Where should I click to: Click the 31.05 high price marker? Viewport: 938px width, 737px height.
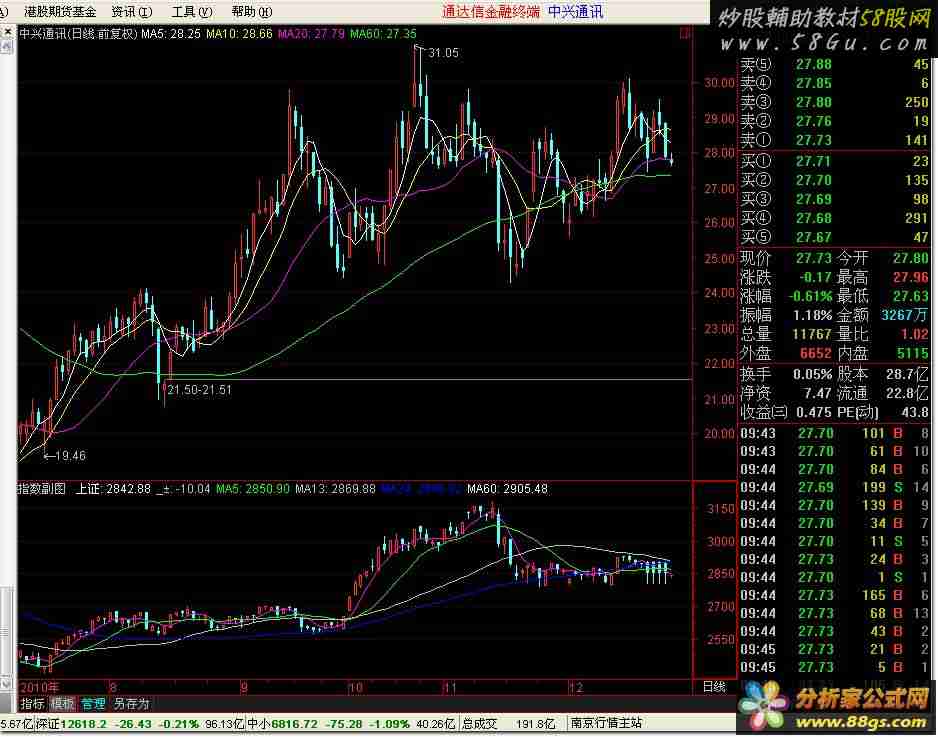pyautogui.click(x=443, y=53)
